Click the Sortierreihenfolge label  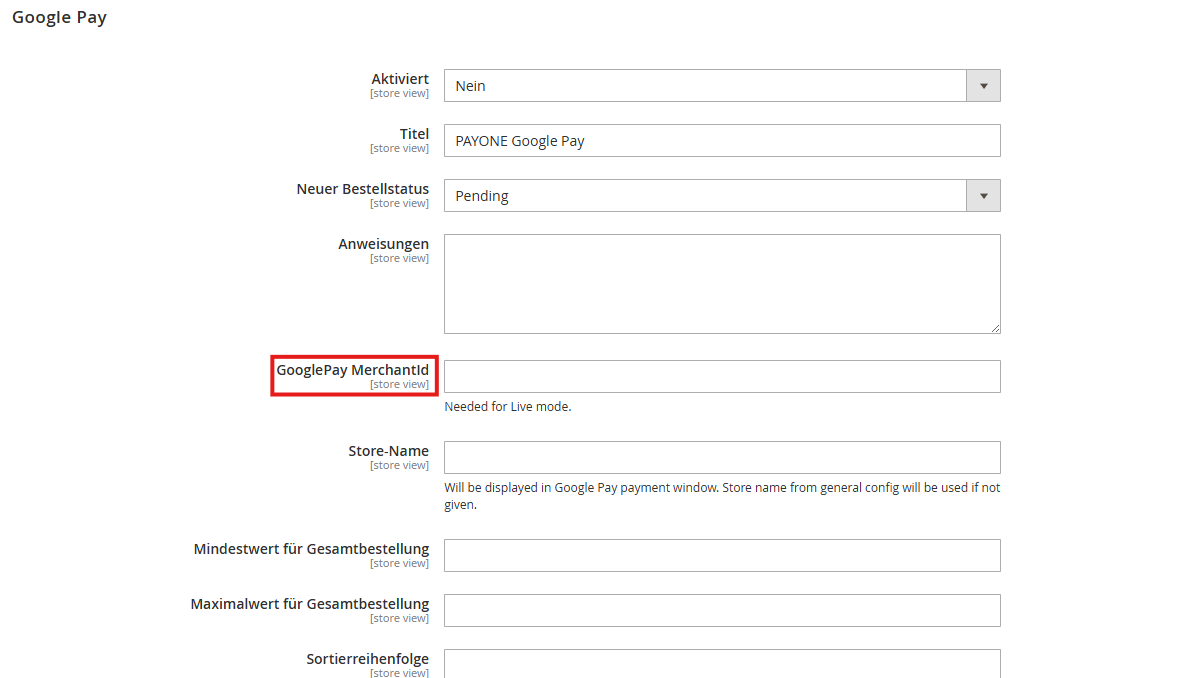(367, 659)
